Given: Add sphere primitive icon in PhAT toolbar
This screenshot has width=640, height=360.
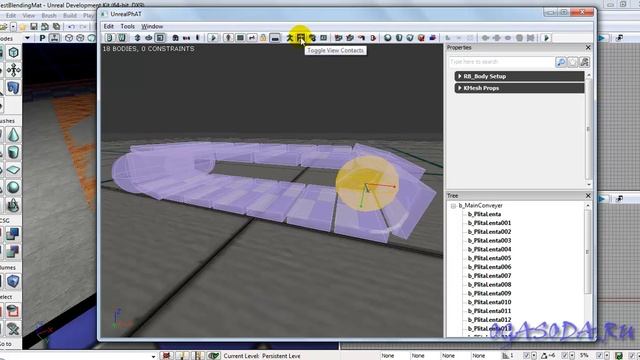Looking at the screenshot, I should coord(387,38).
